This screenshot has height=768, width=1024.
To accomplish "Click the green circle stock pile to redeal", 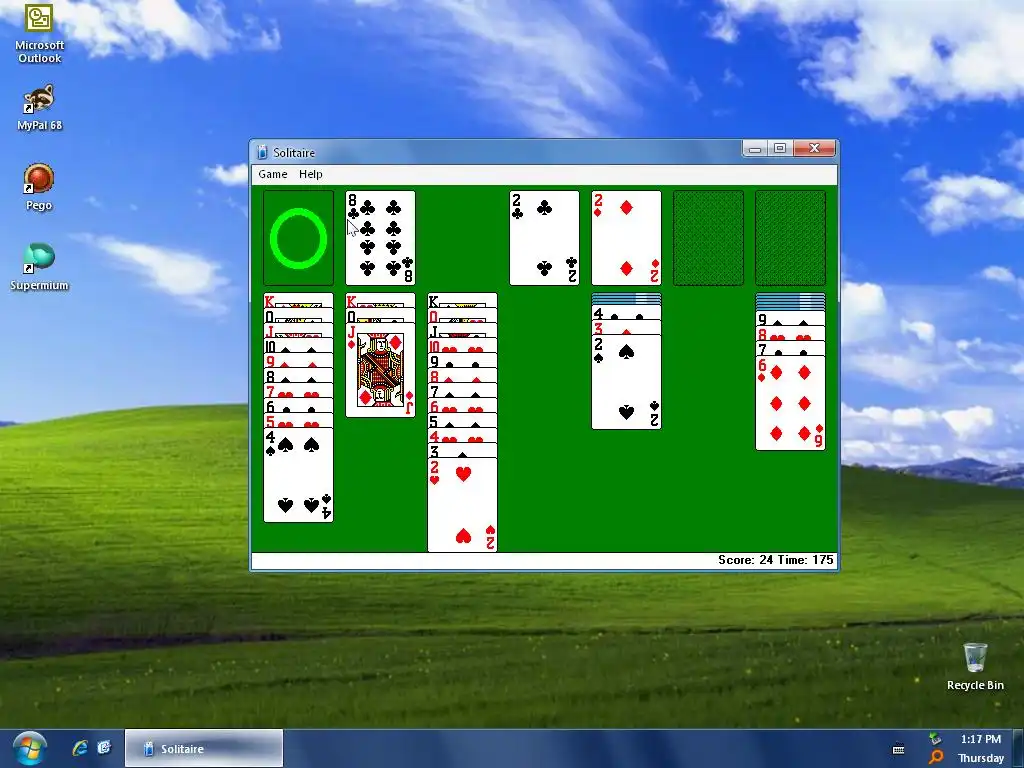I will click(x=298, y=238).
